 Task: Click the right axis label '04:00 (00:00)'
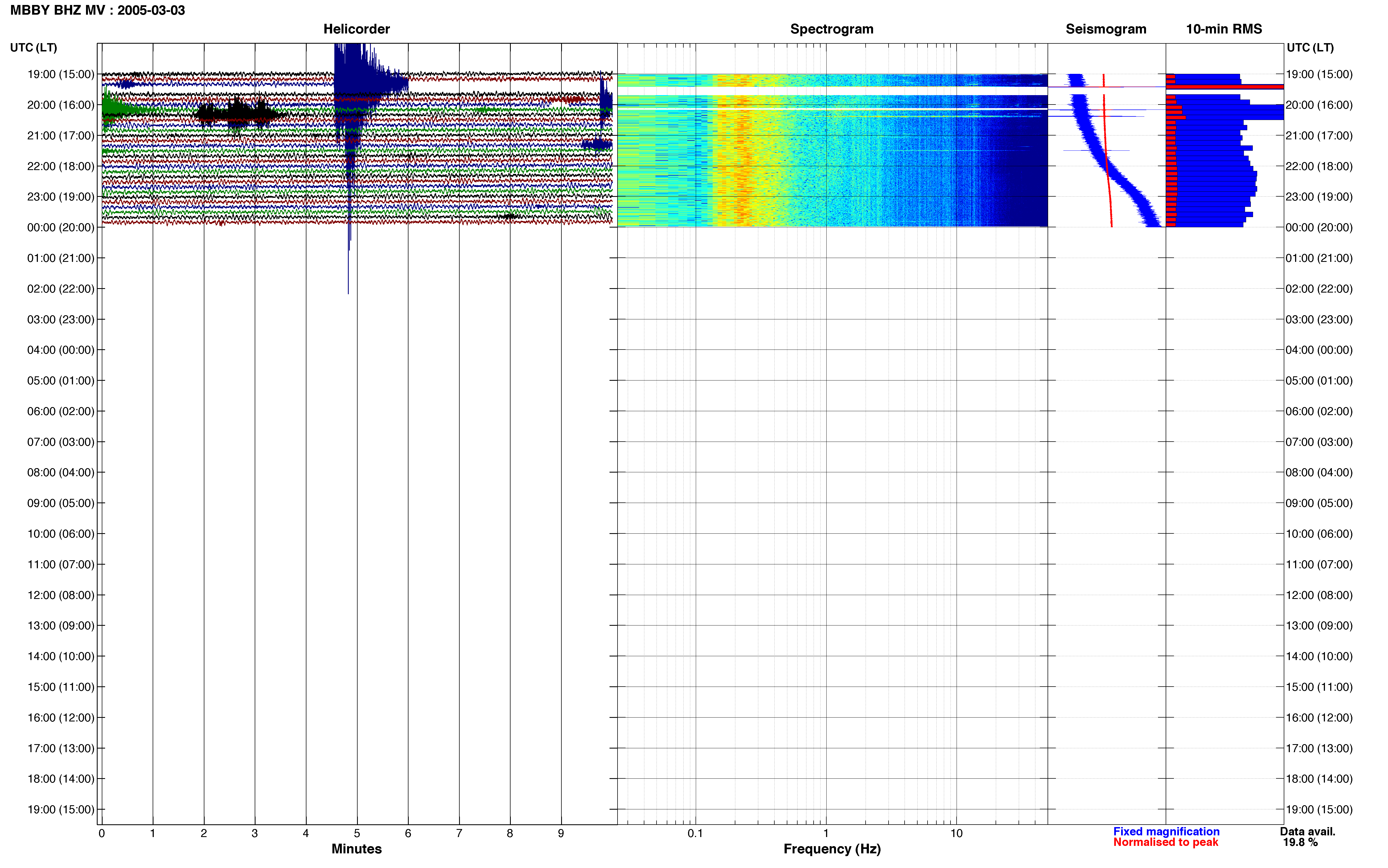coord(1319,350)
